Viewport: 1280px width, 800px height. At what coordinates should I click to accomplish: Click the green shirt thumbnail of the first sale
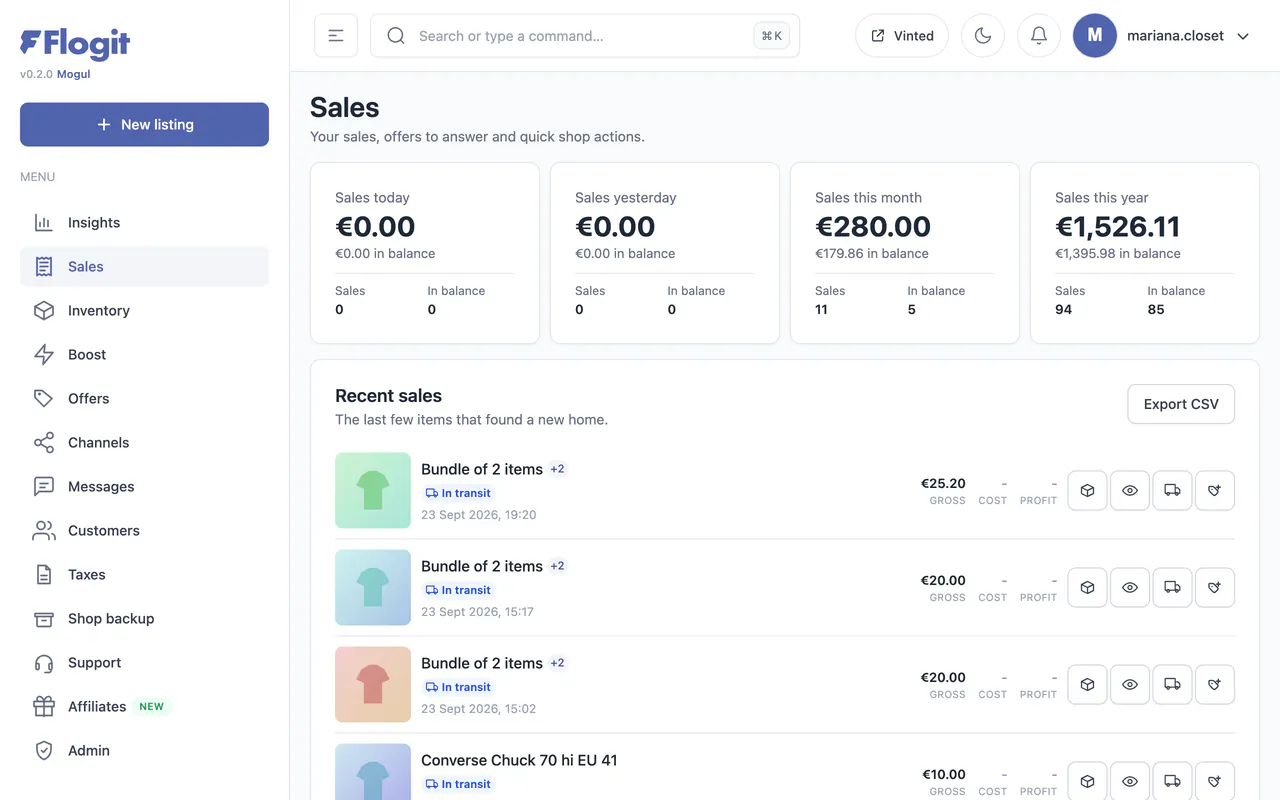373,490
